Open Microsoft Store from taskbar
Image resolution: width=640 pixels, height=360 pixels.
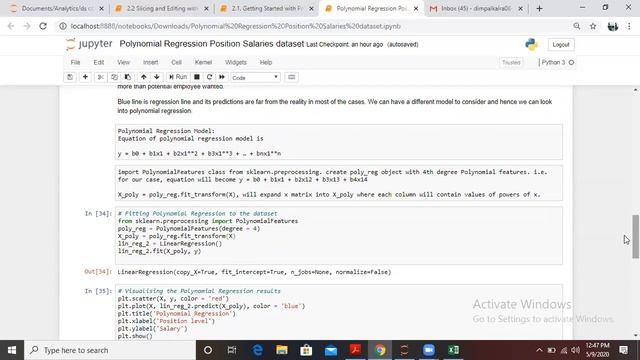point(306,350)
